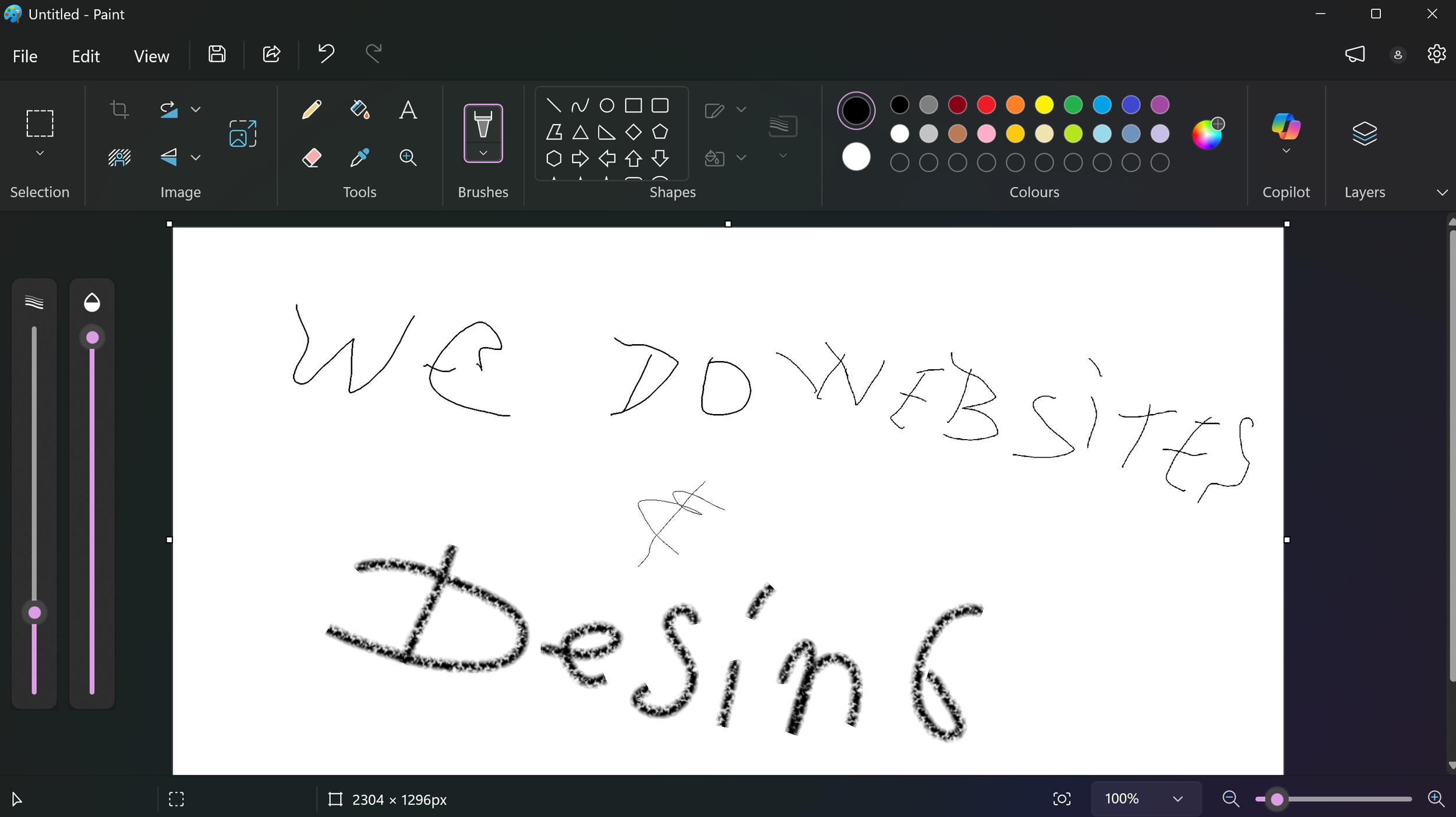Screen dimensions: 1456x817
Task: Select the Right arrow shape
Action: pos(580,158)
